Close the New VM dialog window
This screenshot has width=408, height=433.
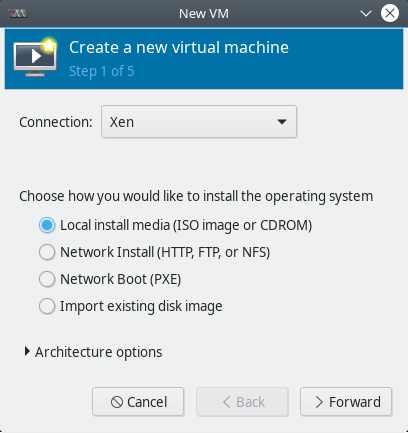tap(390, 14)
